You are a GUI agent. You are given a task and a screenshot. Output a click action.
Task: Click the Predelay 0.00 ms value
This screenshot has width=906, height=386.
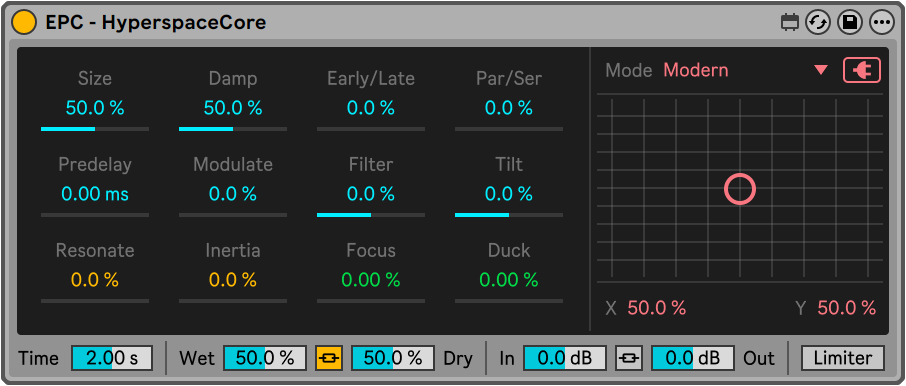pyautogui.click(x=95, y=194)
